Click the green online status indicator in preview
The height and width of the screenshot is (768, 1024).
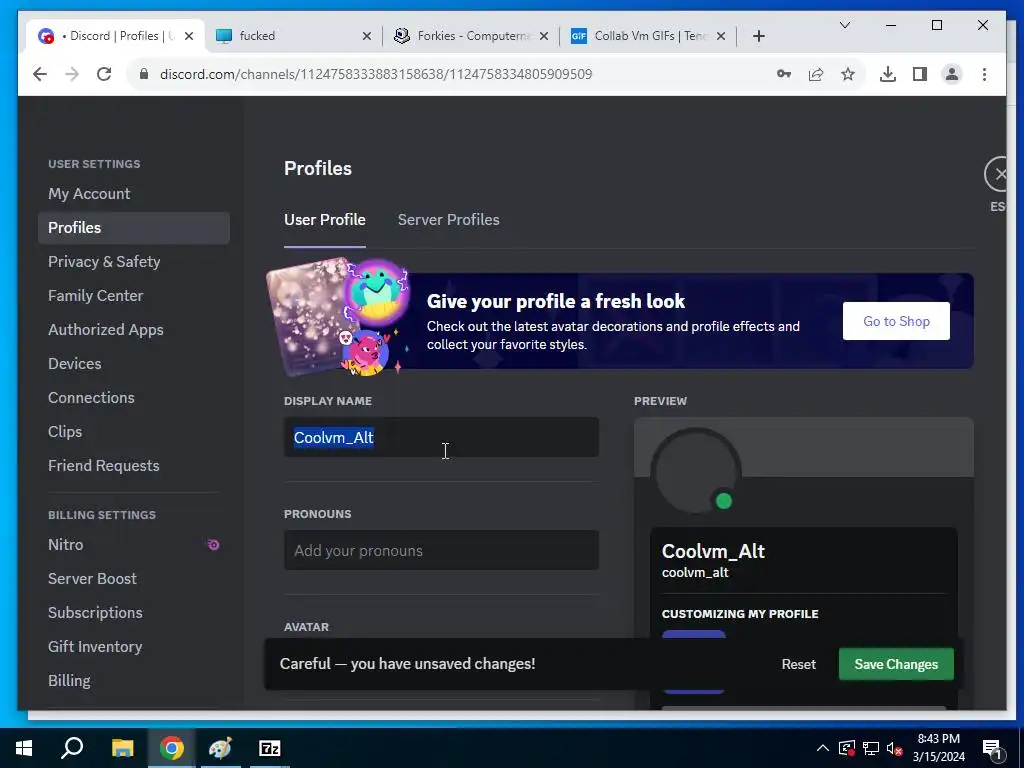(724, 501)
